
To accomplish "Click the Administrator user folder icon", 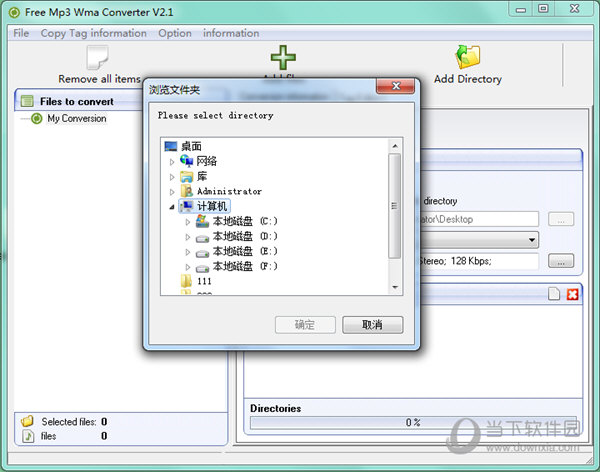I will click(x=187, y=191).
